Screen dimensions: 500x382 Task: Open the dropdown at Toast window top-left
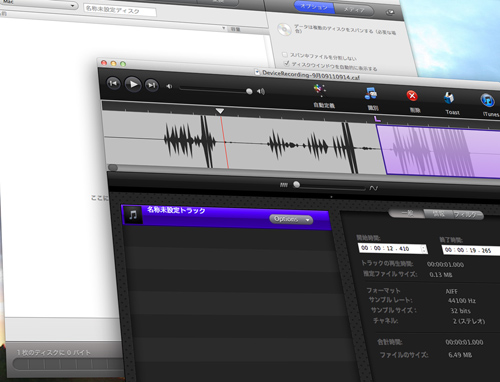click(39, 5)
